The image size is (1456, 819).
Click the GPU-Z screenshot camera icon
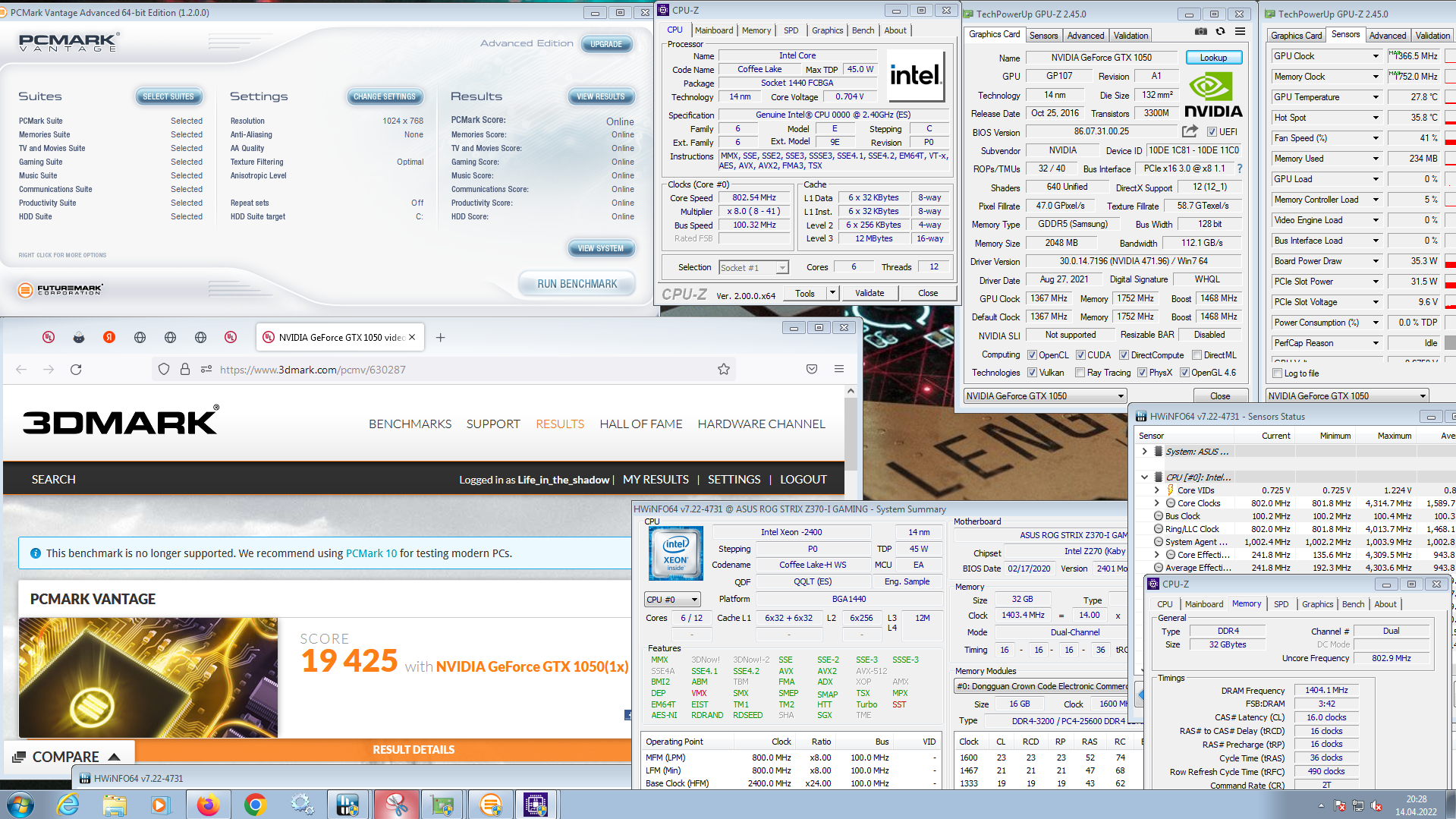[x=1200, y=32]
